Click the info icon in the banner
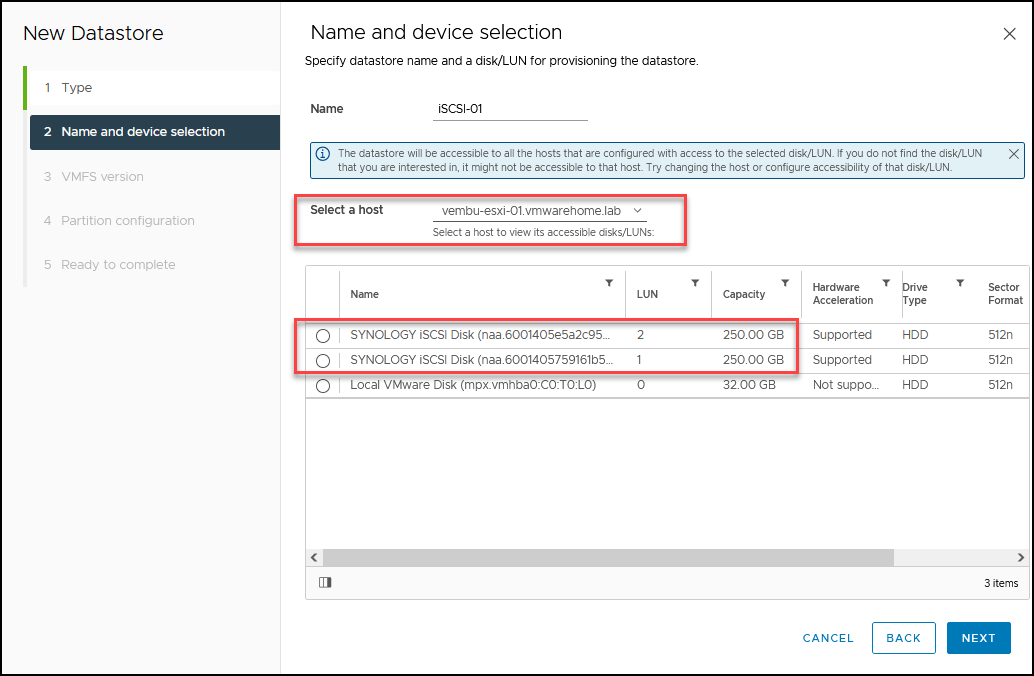Screen dimensions: 1034x676 pos(322,154)
